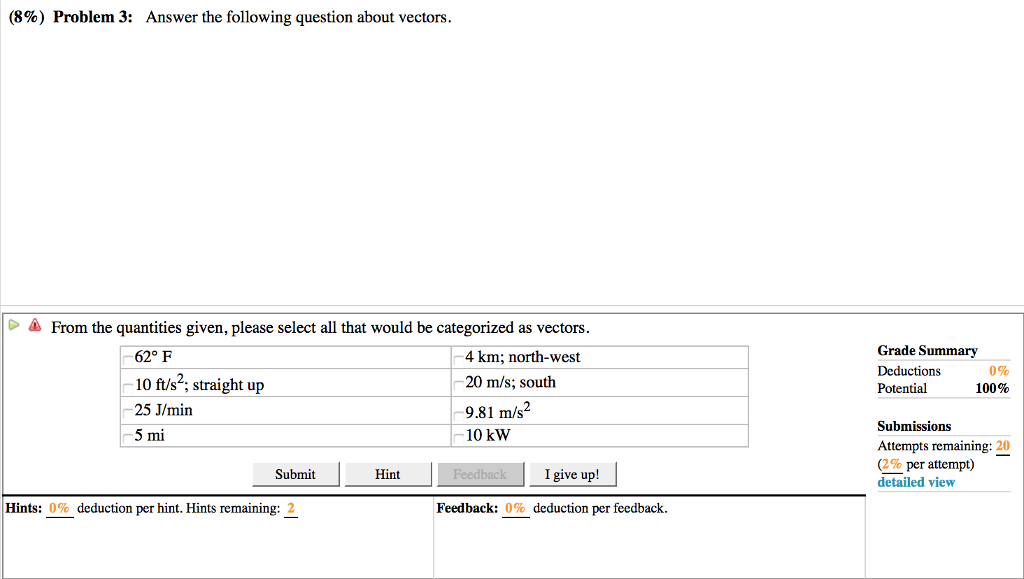Screen dimensions: 1024x579
Task: Click the 0% feedback deduction link
Action: click(516, 508)
